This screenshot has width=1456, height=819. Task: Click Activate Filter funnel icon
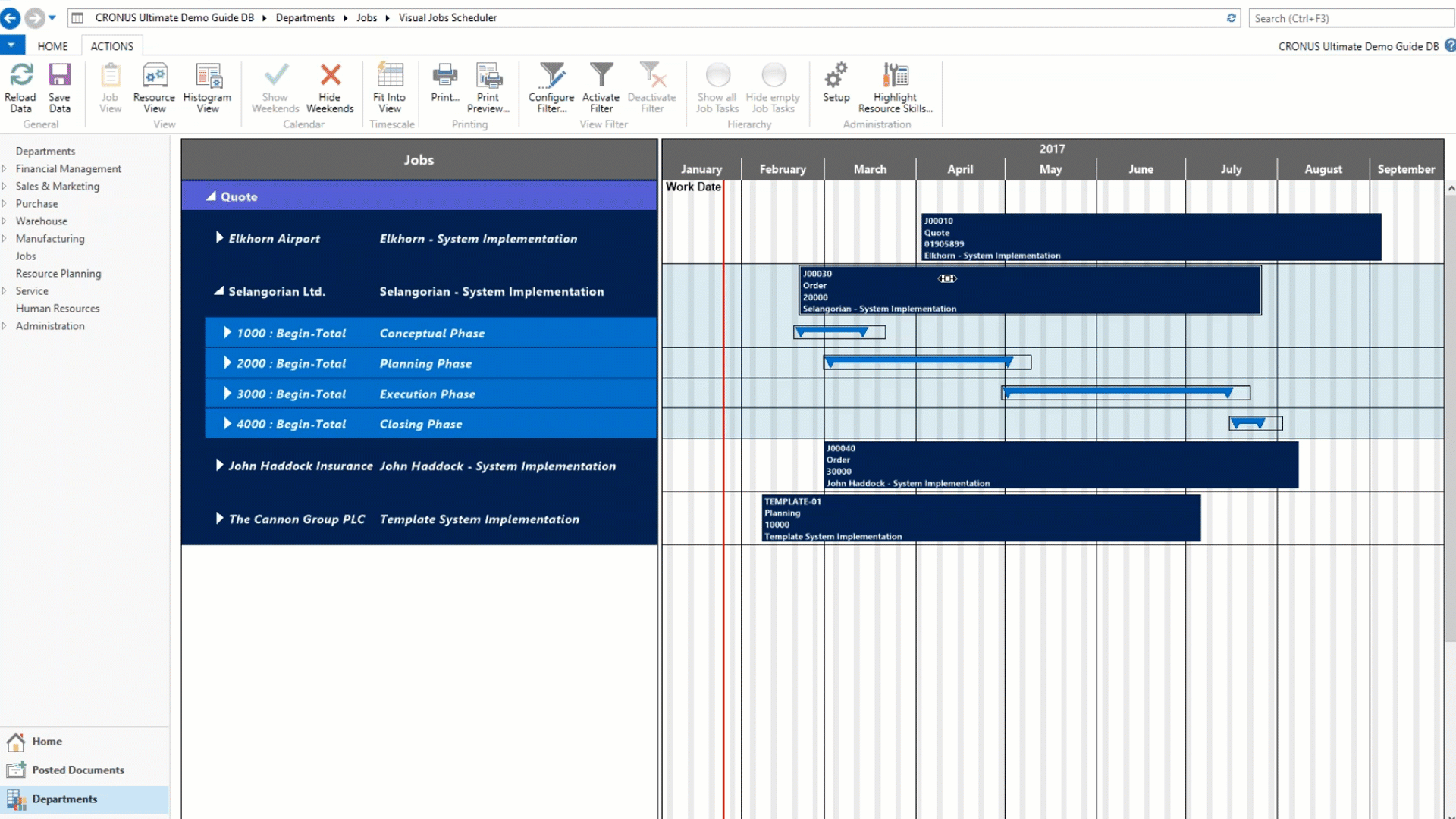coord(601,74)
